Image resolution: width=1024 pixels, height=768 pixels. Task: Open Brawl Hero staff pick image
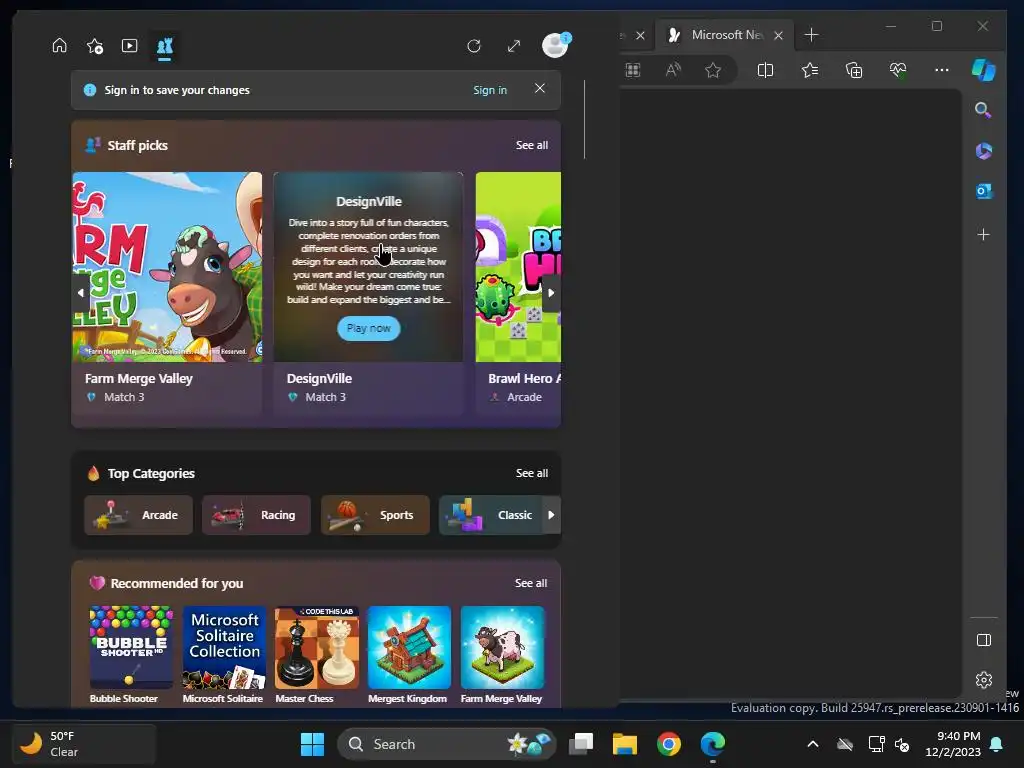518,266
